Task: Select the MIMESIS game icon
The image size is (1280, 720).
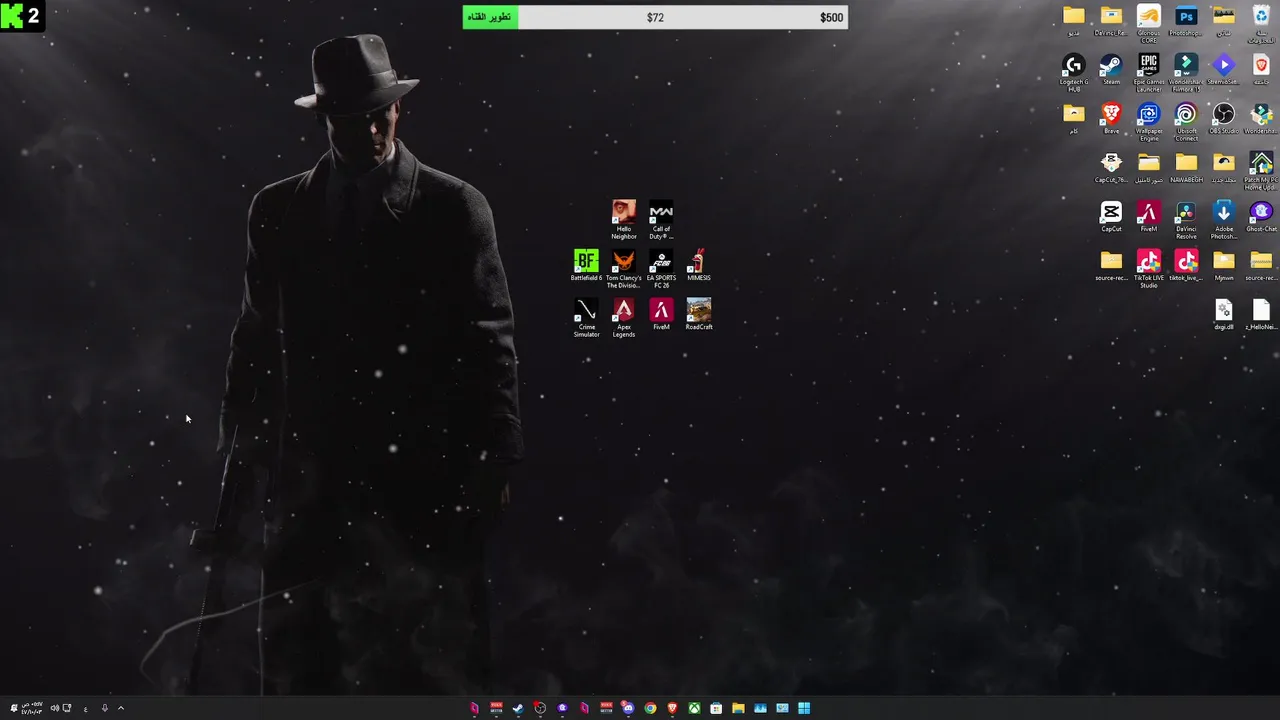Action: click(699, 266)
